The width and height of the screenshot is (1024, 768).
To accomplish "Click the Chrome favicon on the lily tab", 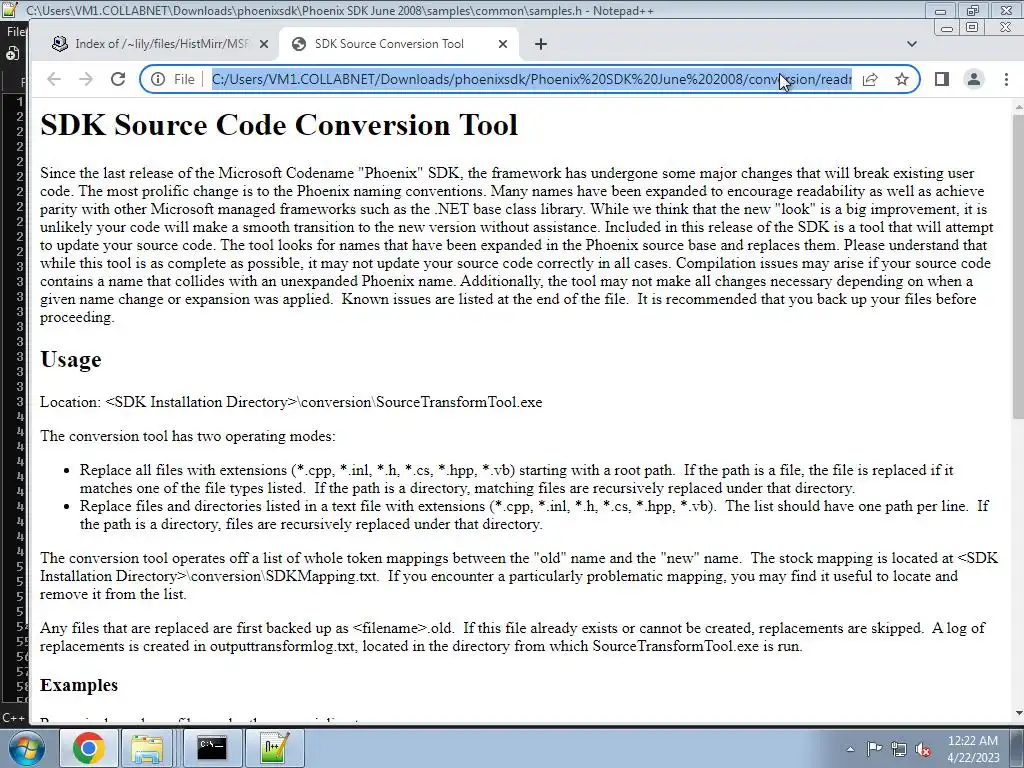I will tap(59, 44).
